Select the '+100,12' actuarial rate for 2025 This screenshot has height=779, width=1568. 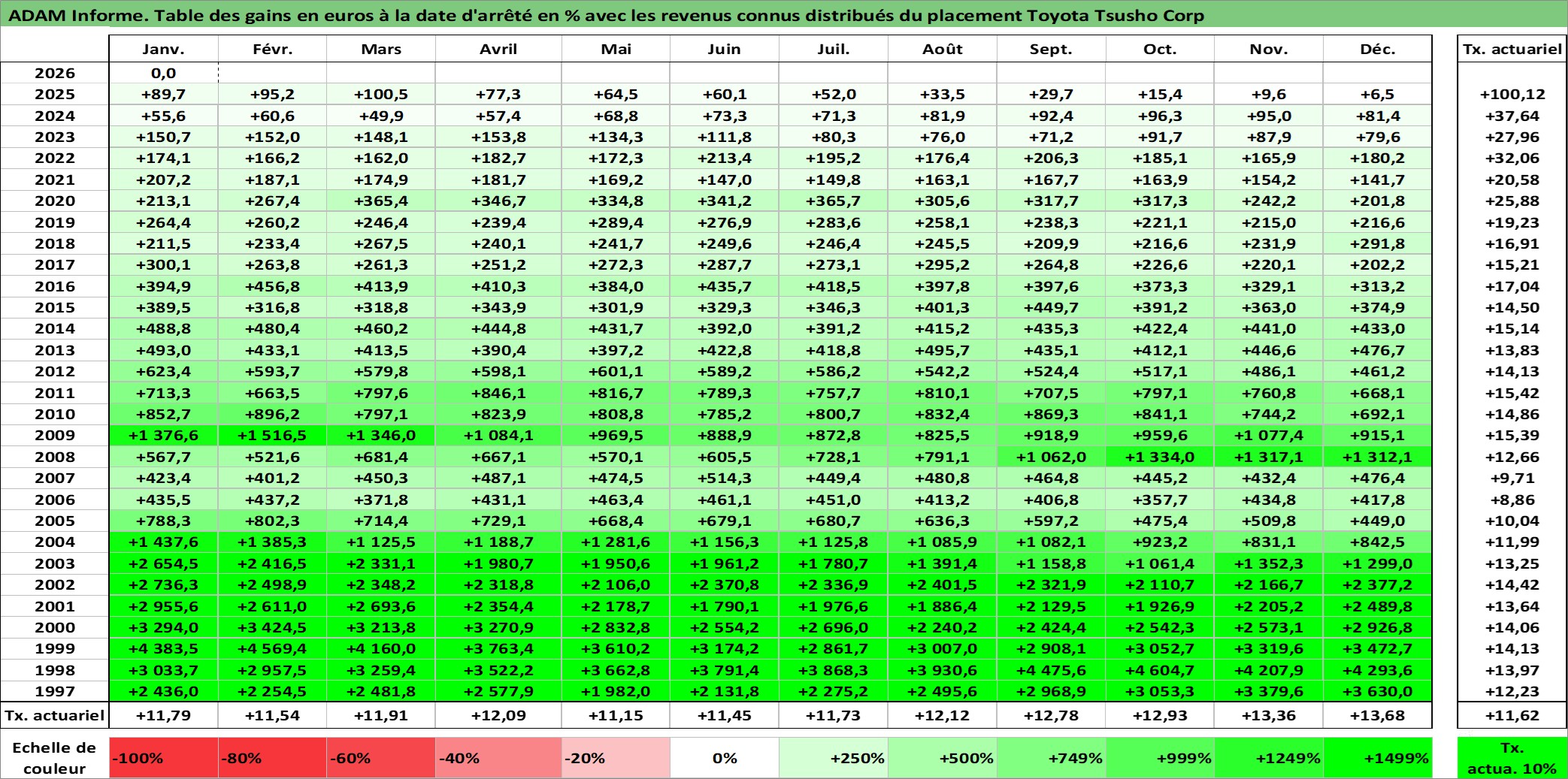[x=1512, y=94]
